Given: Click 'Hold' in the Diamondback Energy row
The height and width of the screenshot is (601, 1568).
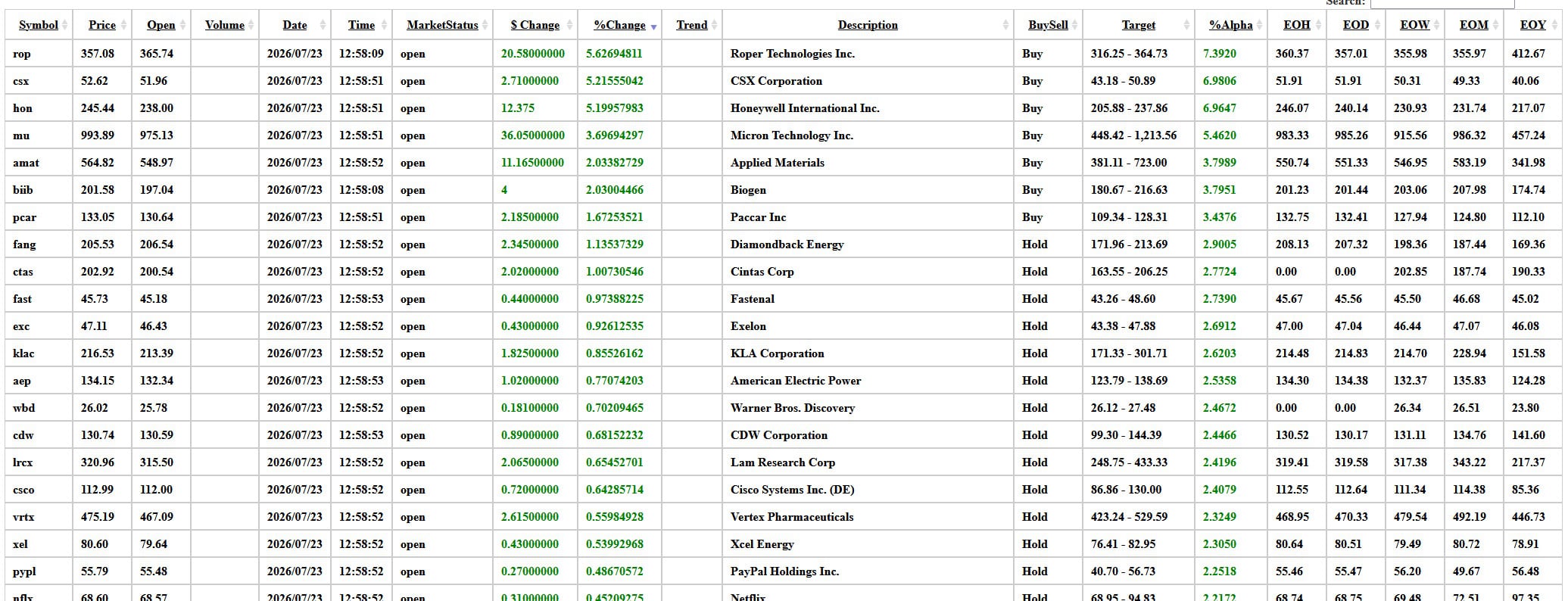Looking at the screenshot, I should pyautogui.click(x=1034, y=244).
